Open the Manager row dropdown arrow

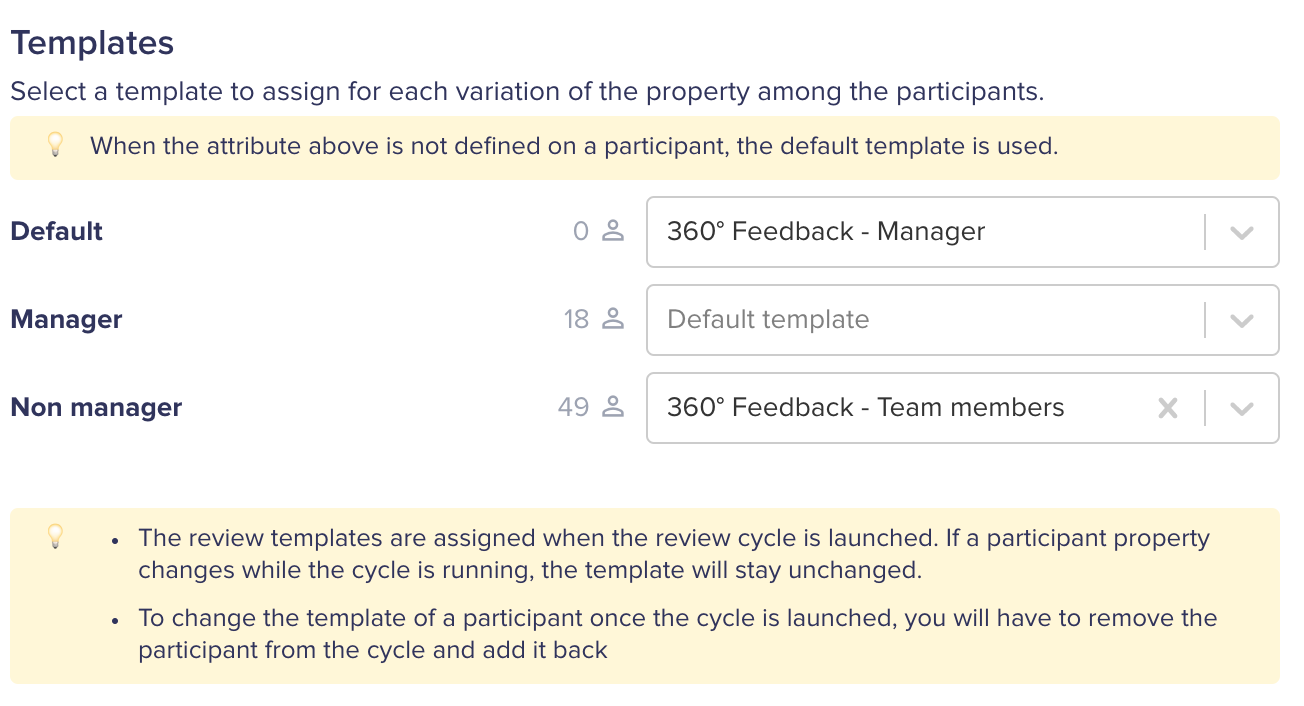click(1242, 320)
